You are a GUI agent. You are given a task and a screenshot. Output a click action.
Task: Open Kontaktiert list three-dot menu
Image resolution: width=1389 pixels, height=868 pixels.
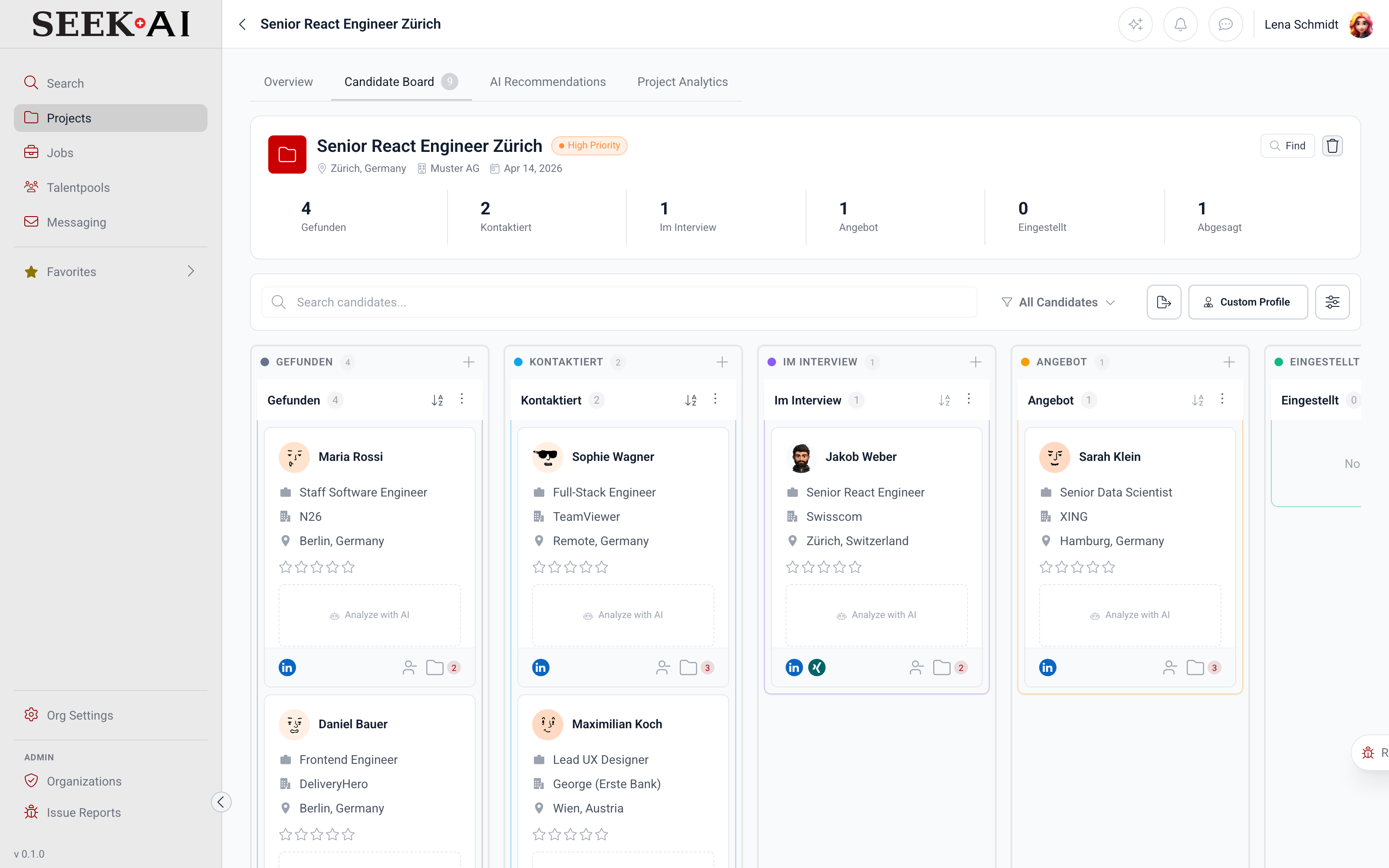coord(715,399)
